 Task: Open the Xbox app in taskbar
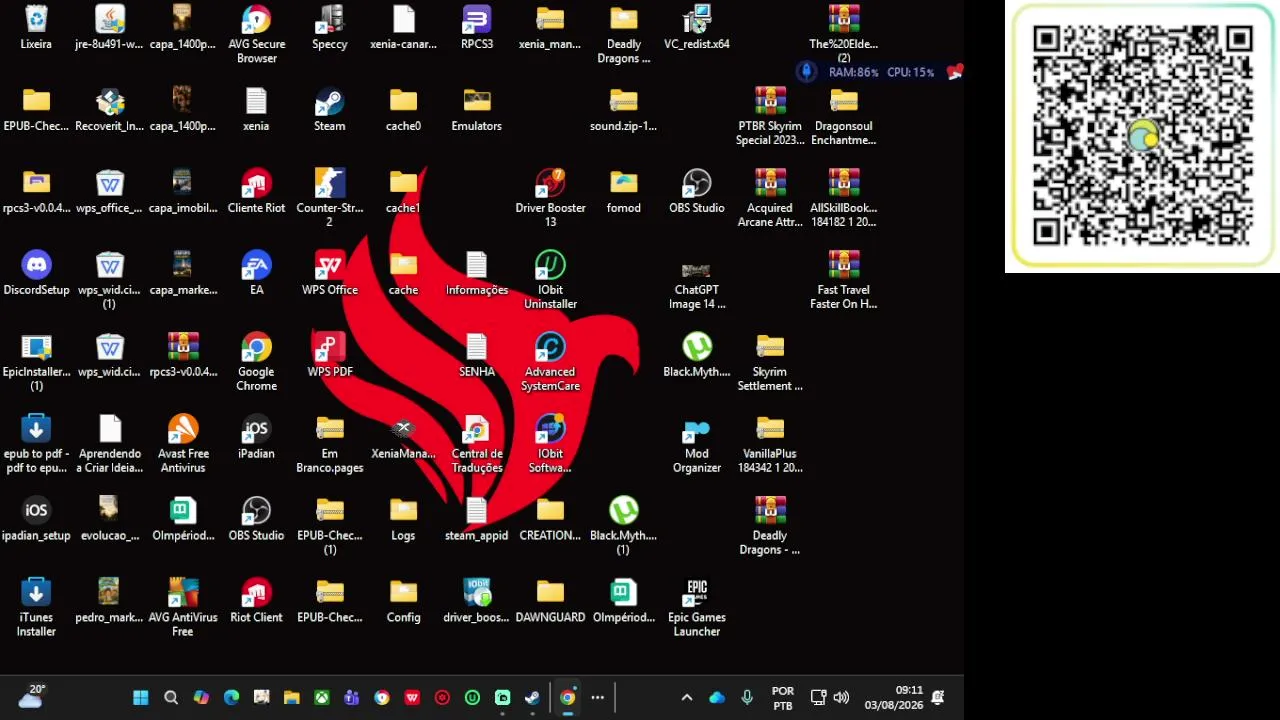pos(321,698)
